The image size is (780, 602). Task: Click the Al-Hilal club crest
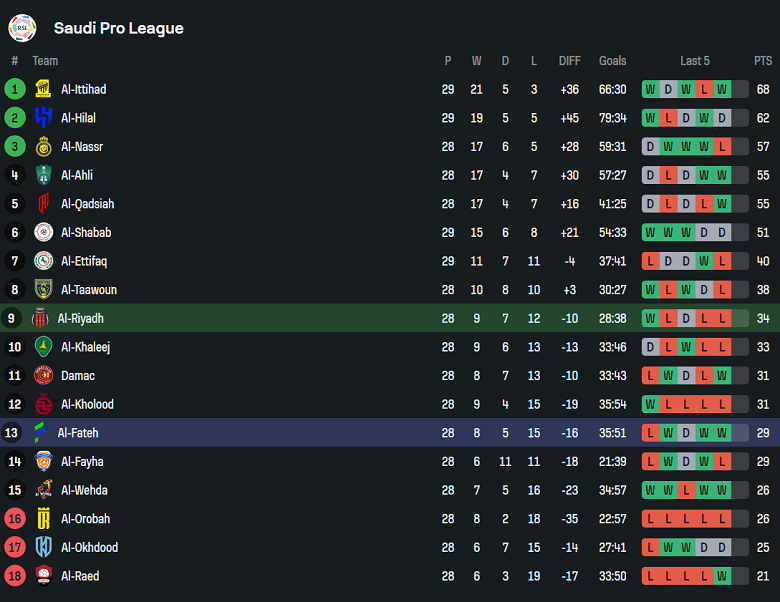(x=43, y=118)
